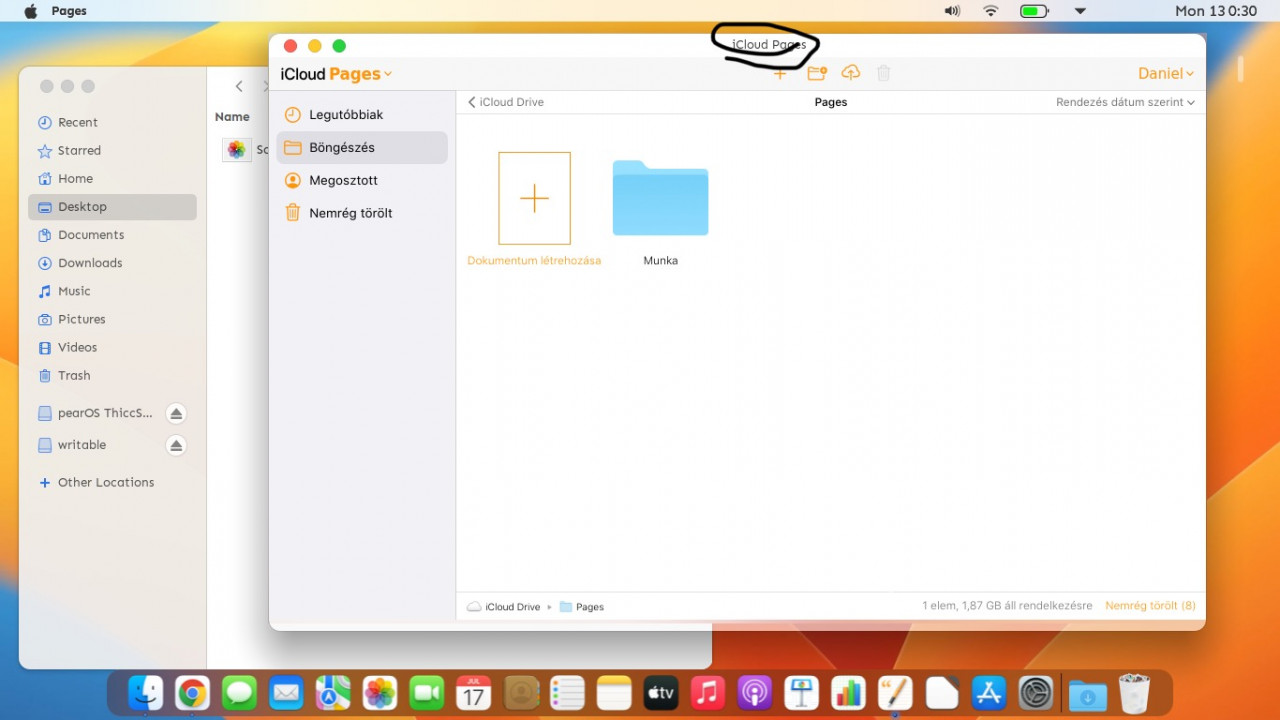Open the Daniel account menu

(1166, 74)
